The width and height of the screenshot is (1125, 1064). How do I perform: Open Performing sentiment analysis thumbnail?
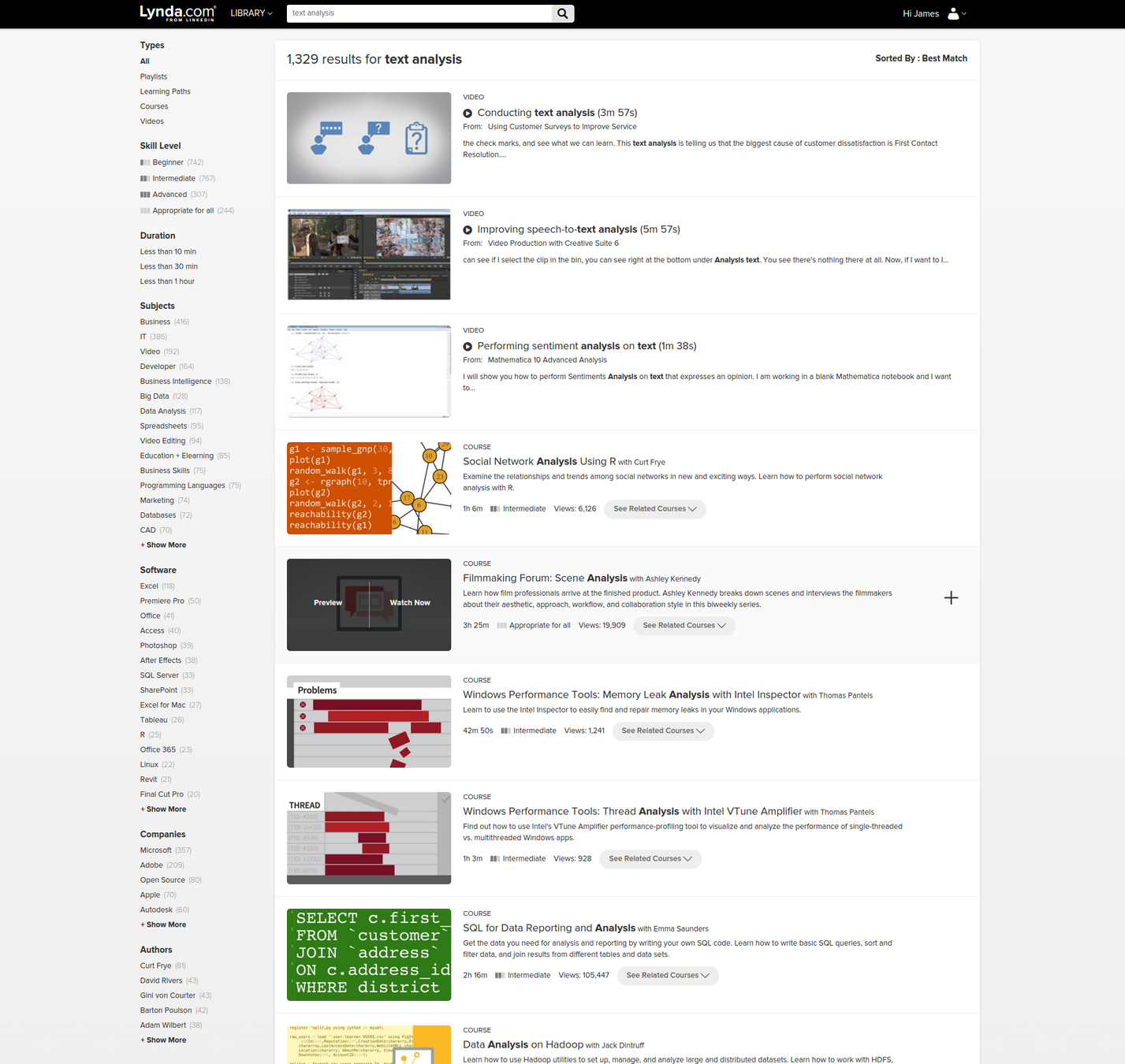click(x=369, y=371)
